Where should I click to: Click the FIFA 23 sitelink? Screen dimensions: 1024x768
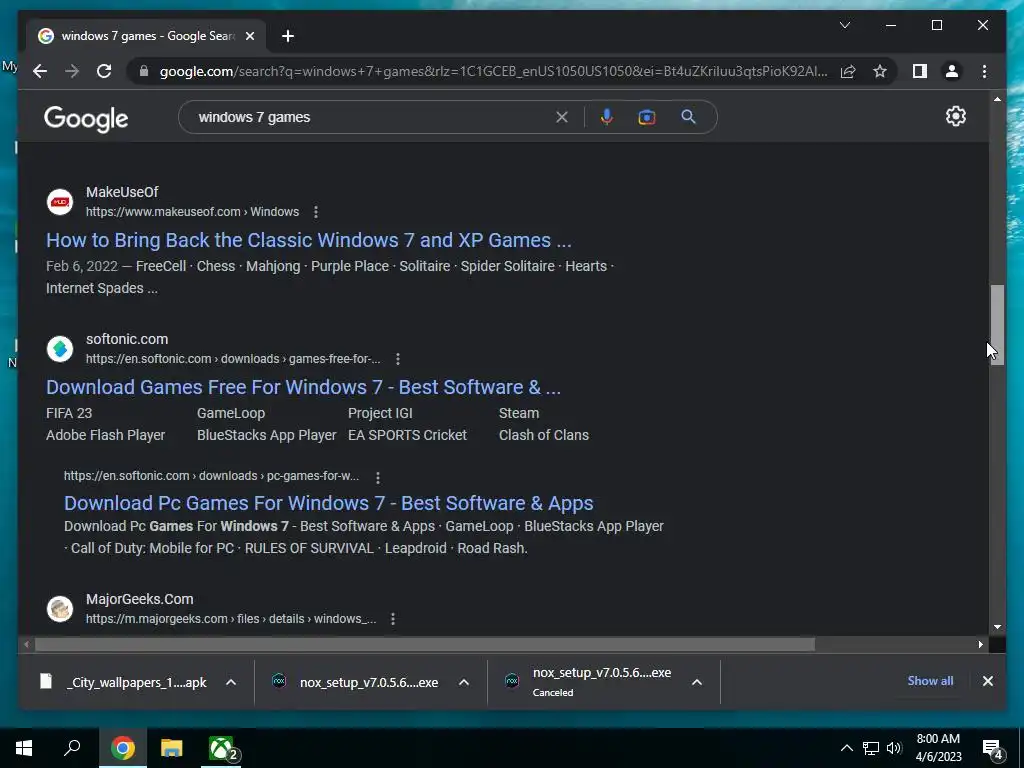(x=69, y=413)
